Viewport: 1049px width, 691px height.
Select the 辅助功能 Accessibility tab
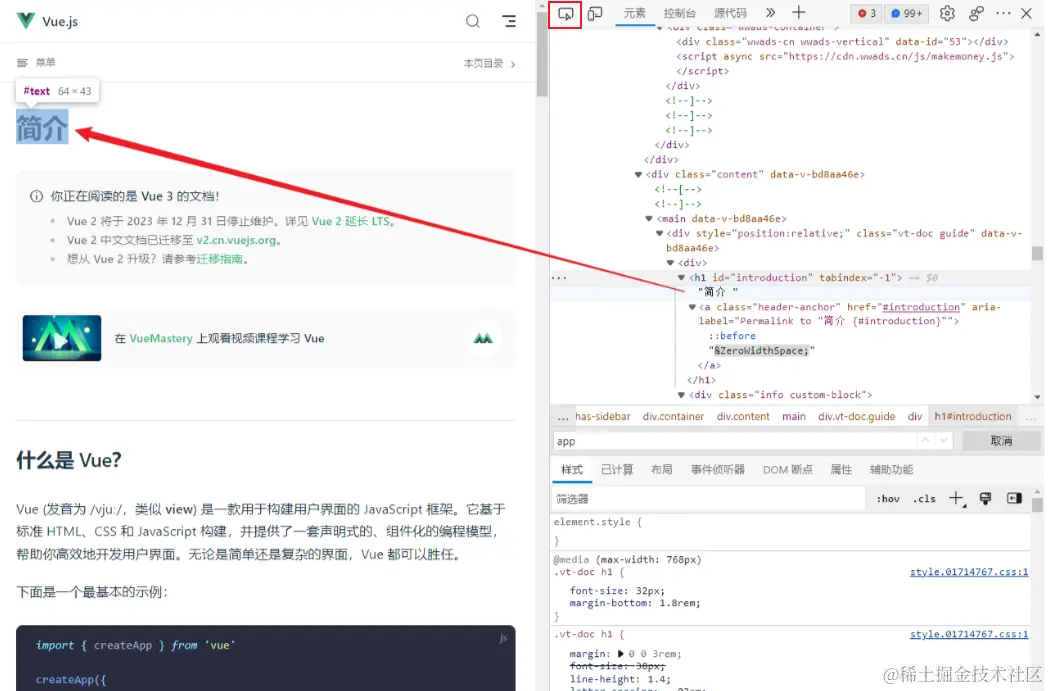pyautogui.click(x=891, y=470)
